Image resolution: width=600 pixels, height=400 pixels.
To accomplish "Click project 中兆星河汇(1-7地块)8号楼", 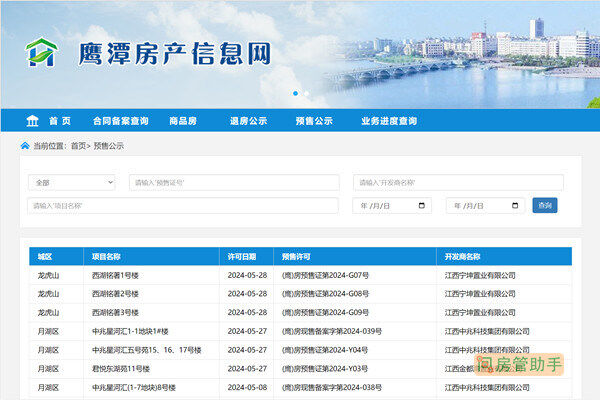I will pyautogui.click(x=134, y=388).
